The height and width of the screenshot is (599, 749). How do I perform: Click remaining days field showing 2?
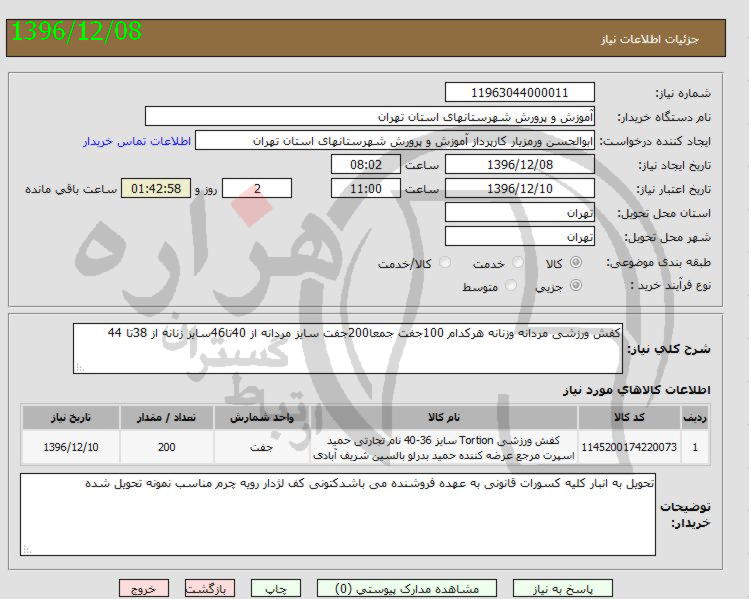point(257,188)
